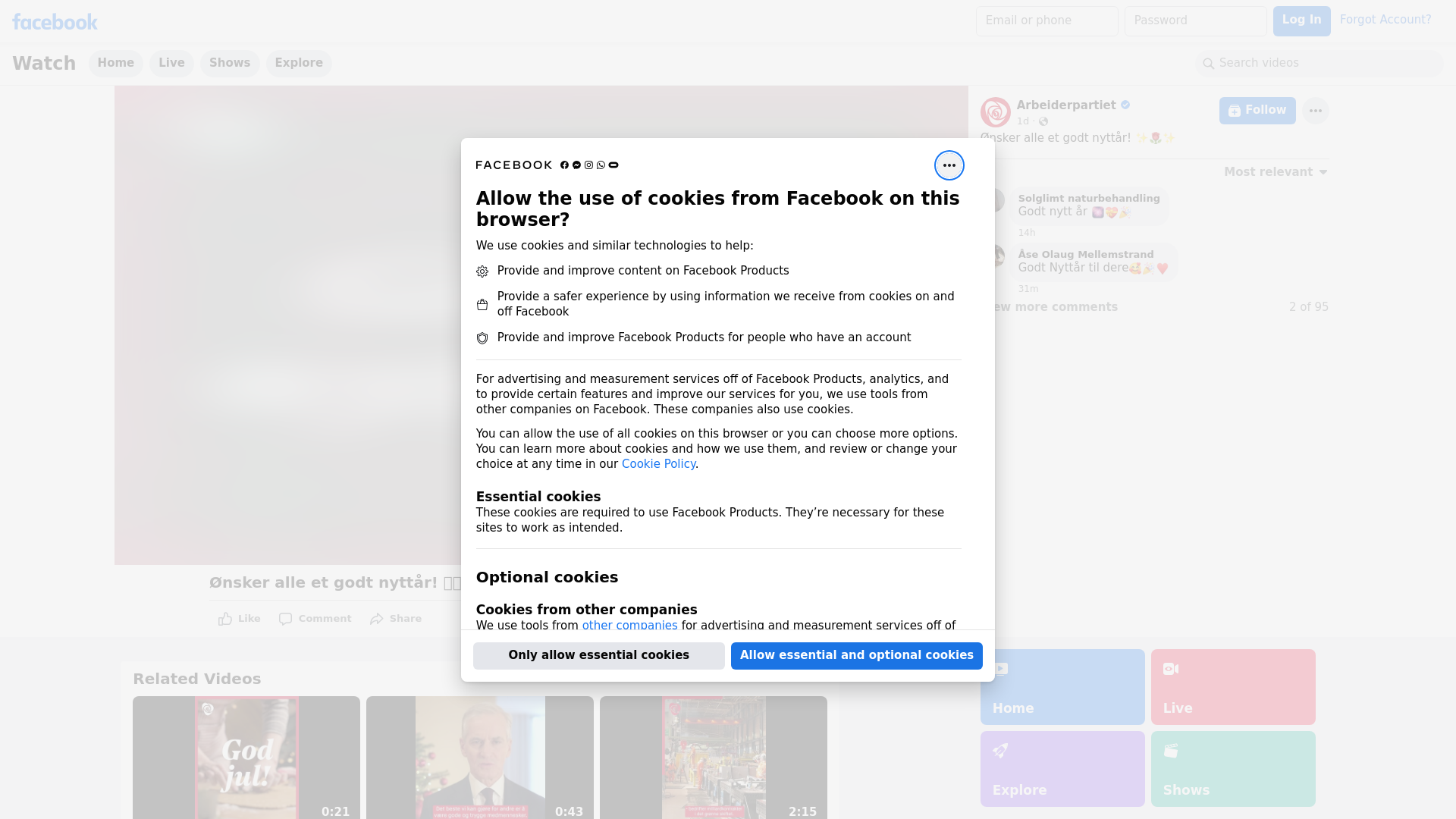Open the 2:15 related video thumbnail
Image resolution: width=1456 pixels, height=819 pixels.
[x=714, y=758]
